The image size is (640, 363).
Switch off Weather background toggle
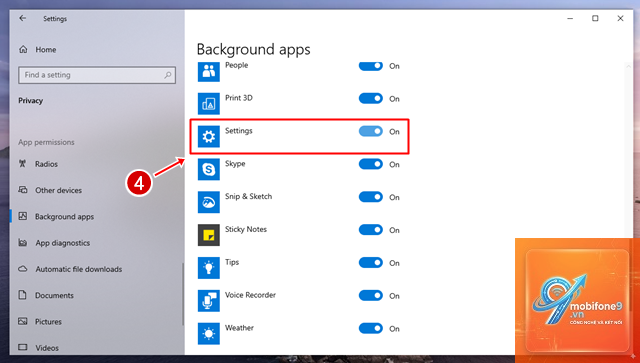pos(371,328)
